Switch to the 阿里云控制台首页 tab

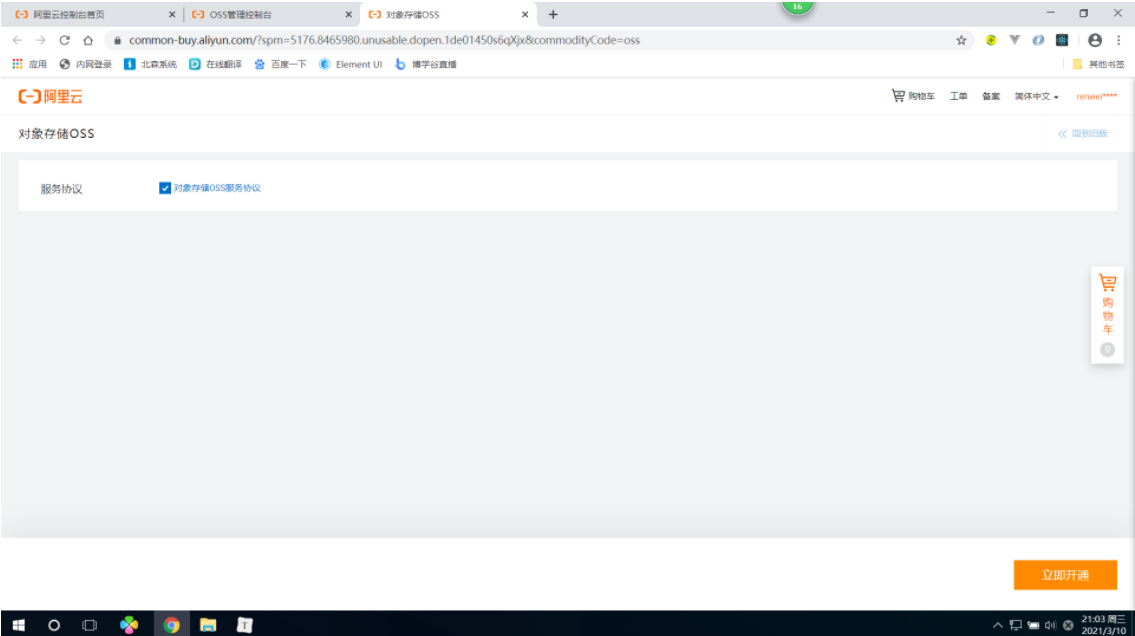(90, 14)
